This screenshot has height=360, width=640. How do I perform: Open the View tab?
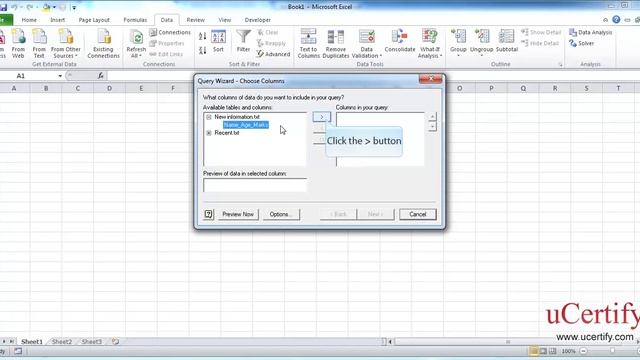[x=224, y=20]
